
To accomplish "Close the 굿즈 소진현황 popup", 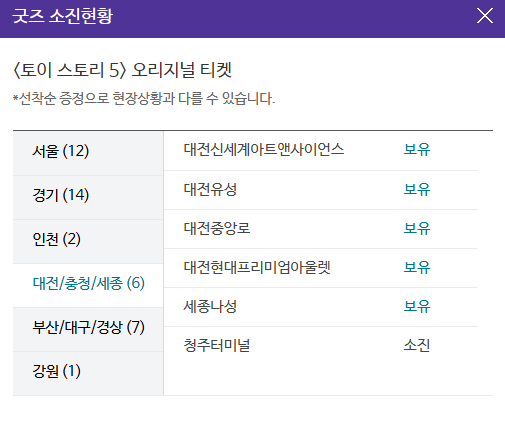I will (x=485, y=16).
